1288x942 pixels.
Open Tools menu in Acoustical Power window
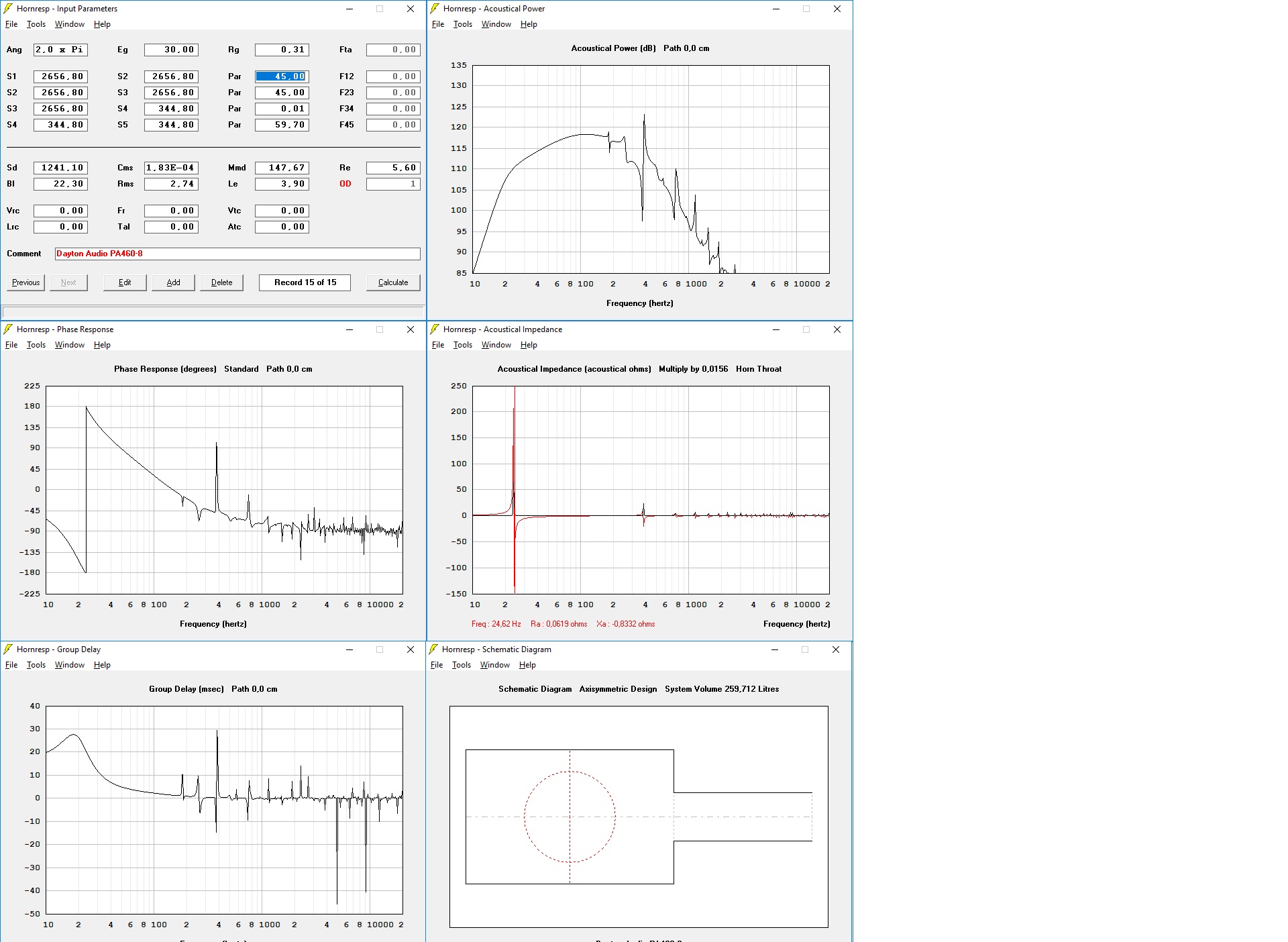pyautogui.click(x=463, y=24)
